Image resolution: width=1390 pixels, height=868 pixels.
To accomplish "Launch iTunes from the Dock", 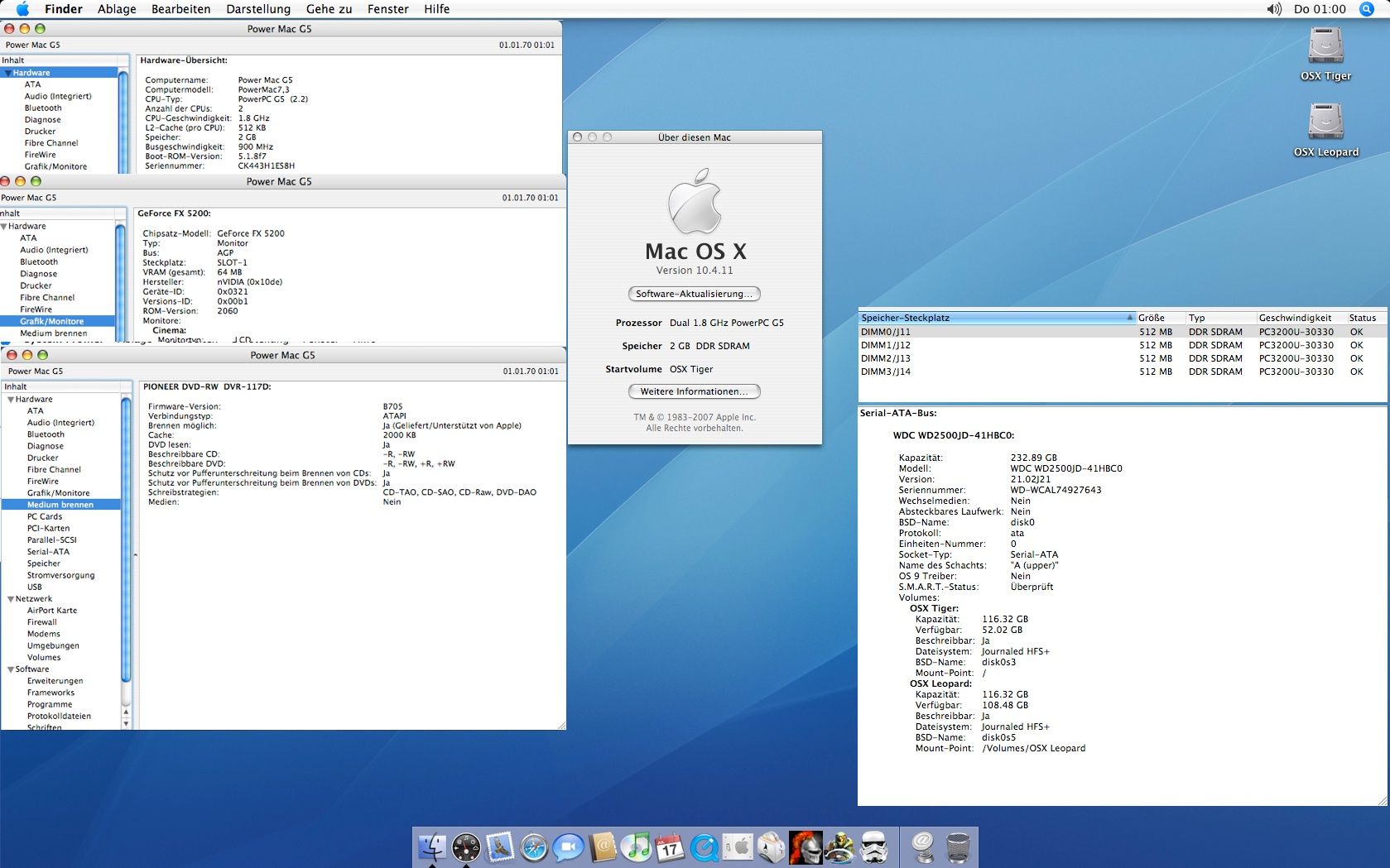I will point(637,846).
